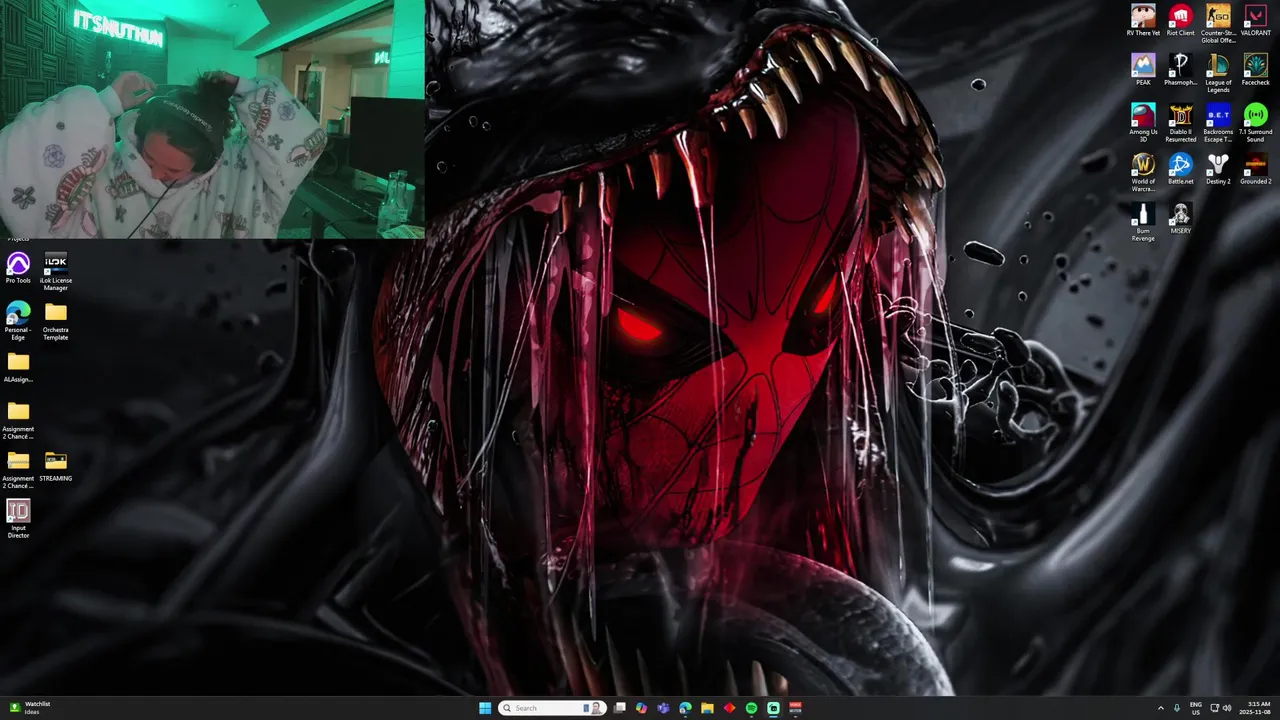Select the Backrooms Escape Together shortcut
The height and width of the screenshot is (720, 1280).
point(1218,122)
